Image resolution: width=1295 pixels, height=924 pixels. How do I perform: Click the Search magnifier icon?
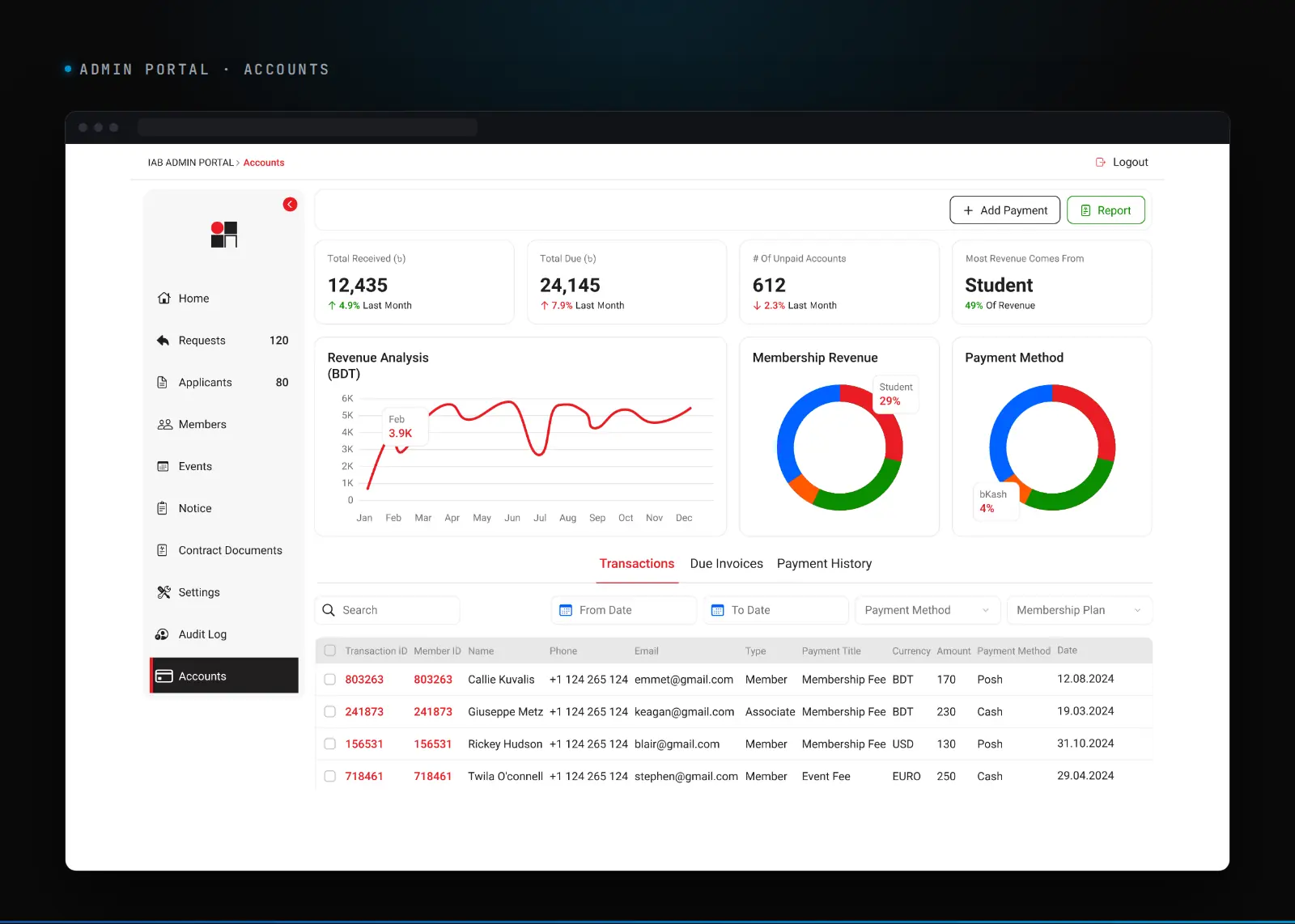[x=329, y=610]
